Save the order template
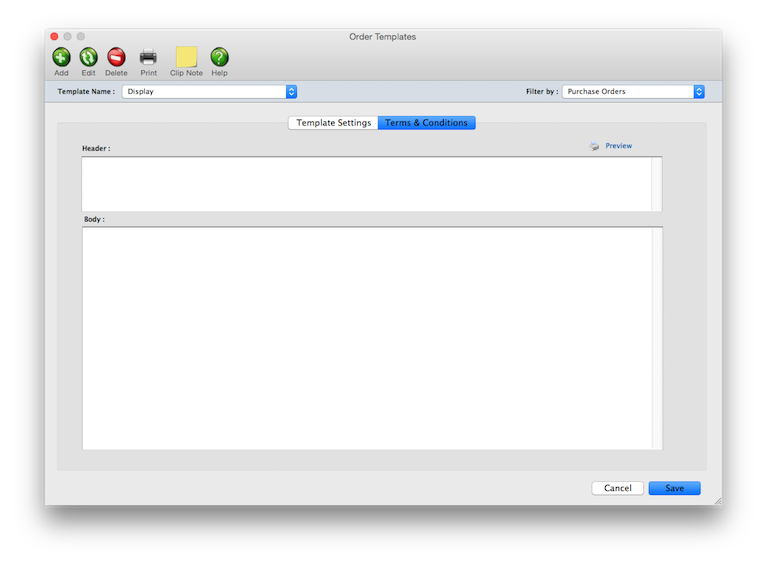 click(674, 488)
